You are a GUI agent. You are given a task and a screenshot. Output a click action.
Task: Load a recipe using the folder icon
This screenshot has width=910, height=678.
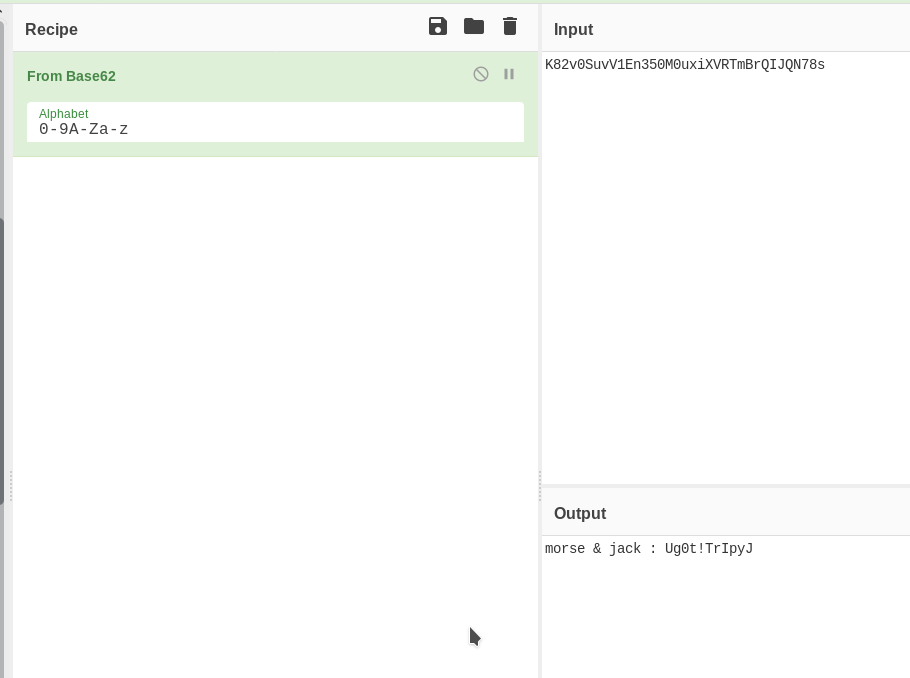pos(474,27)
